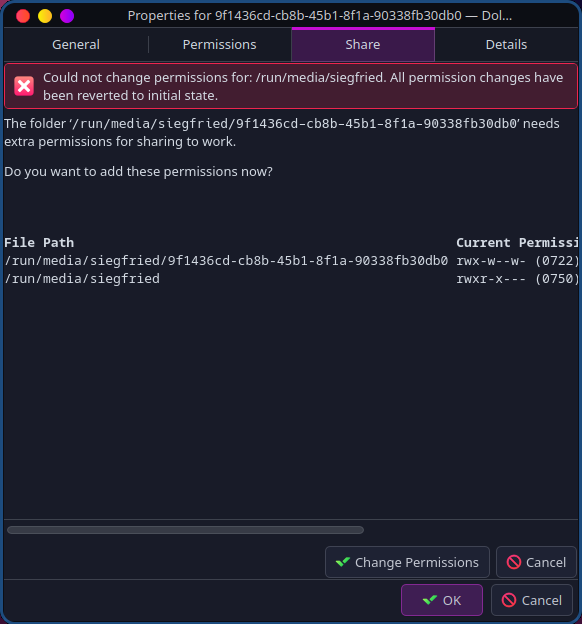Click the horizontal scrollbar under file list
Screen dimensions: 582x624
(186, 530)
